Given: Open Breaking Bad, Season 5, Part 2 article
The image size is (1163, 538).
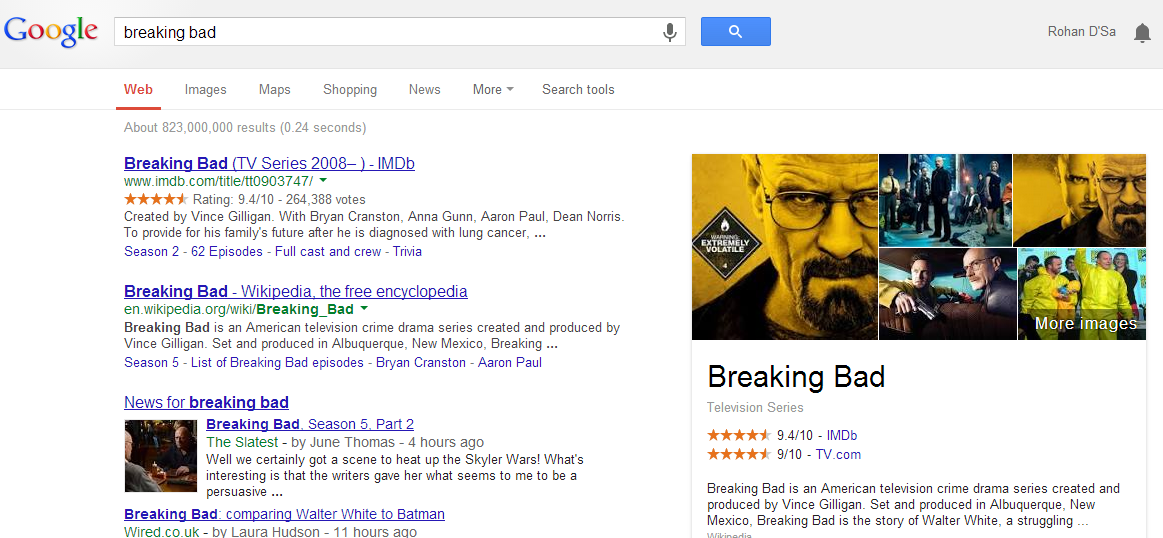Looking at the screenshot, I should pyautogui.click(x=310, y=424).
